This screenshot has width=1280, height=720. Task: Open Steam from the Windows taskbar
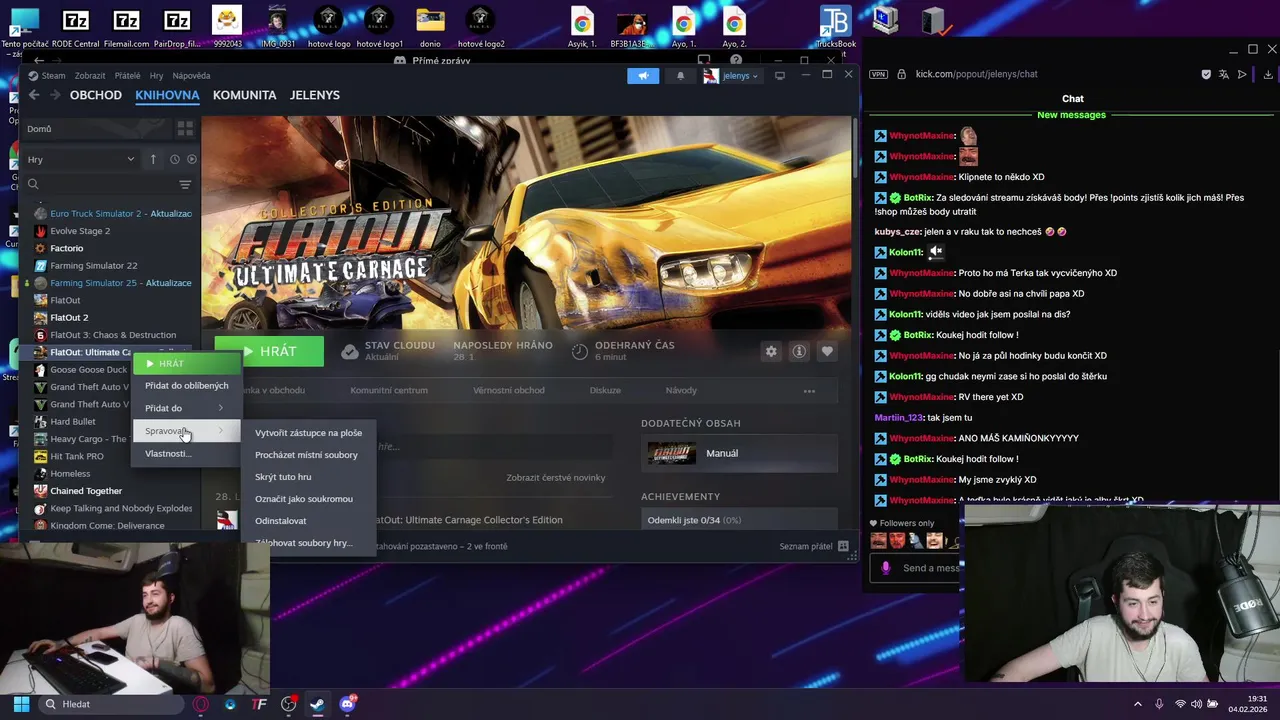coord(317,704)
